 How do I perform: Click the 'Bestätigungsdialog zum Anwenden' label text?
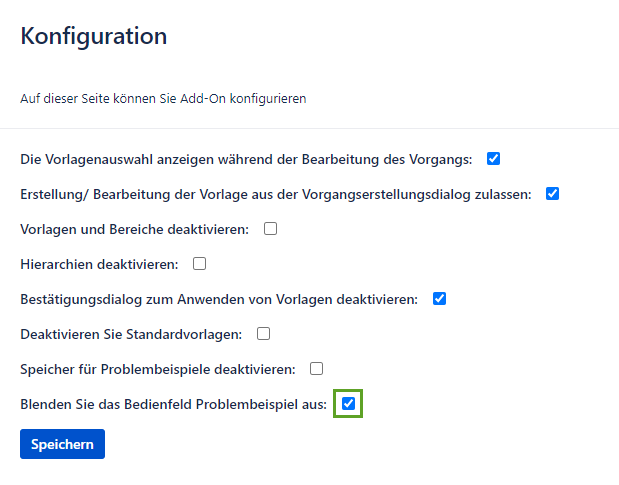[218, 299]
